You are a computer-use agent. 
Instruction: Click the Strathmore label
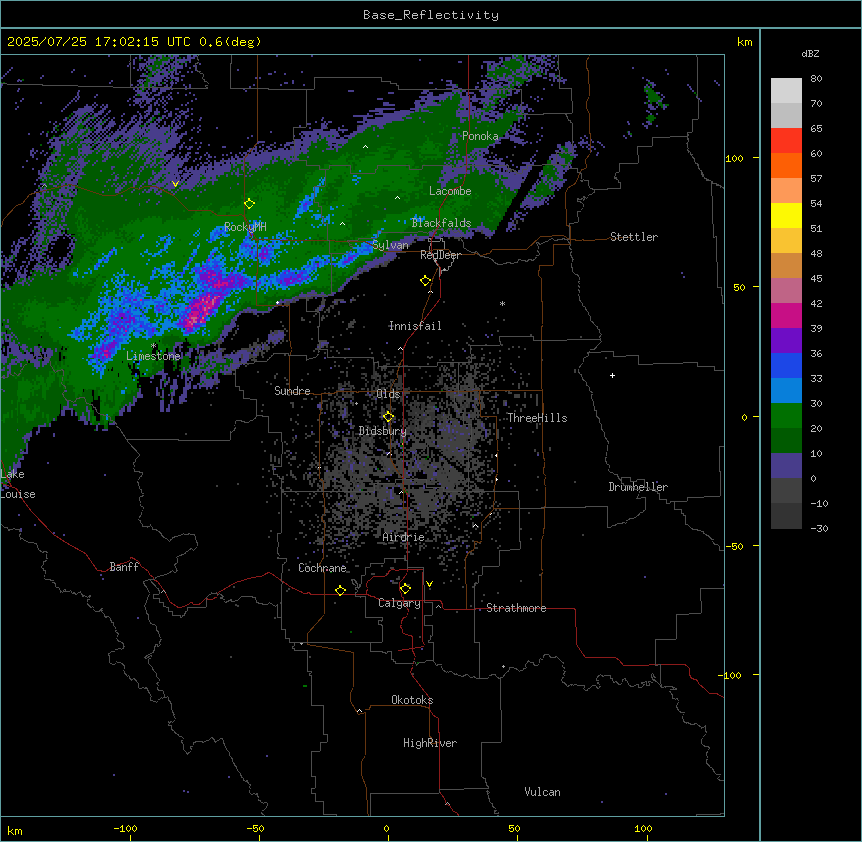pyautogui.click(x=516, y=608)
